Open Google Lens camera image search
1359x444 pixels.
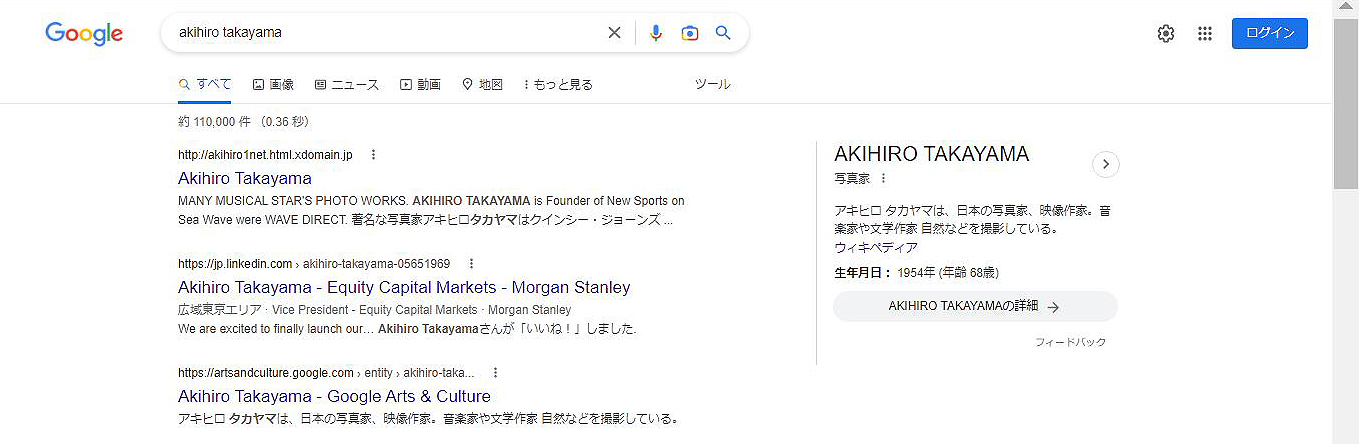(x=690, y=33)
